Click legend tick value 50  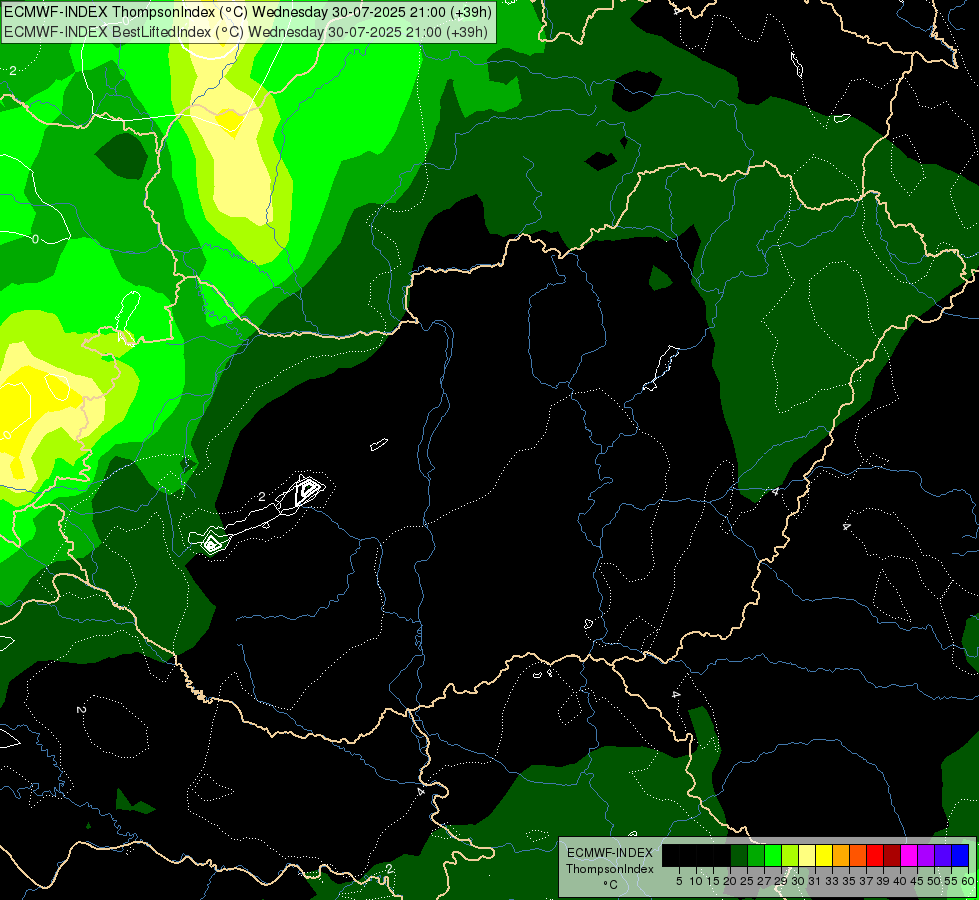tap(934, 881)
